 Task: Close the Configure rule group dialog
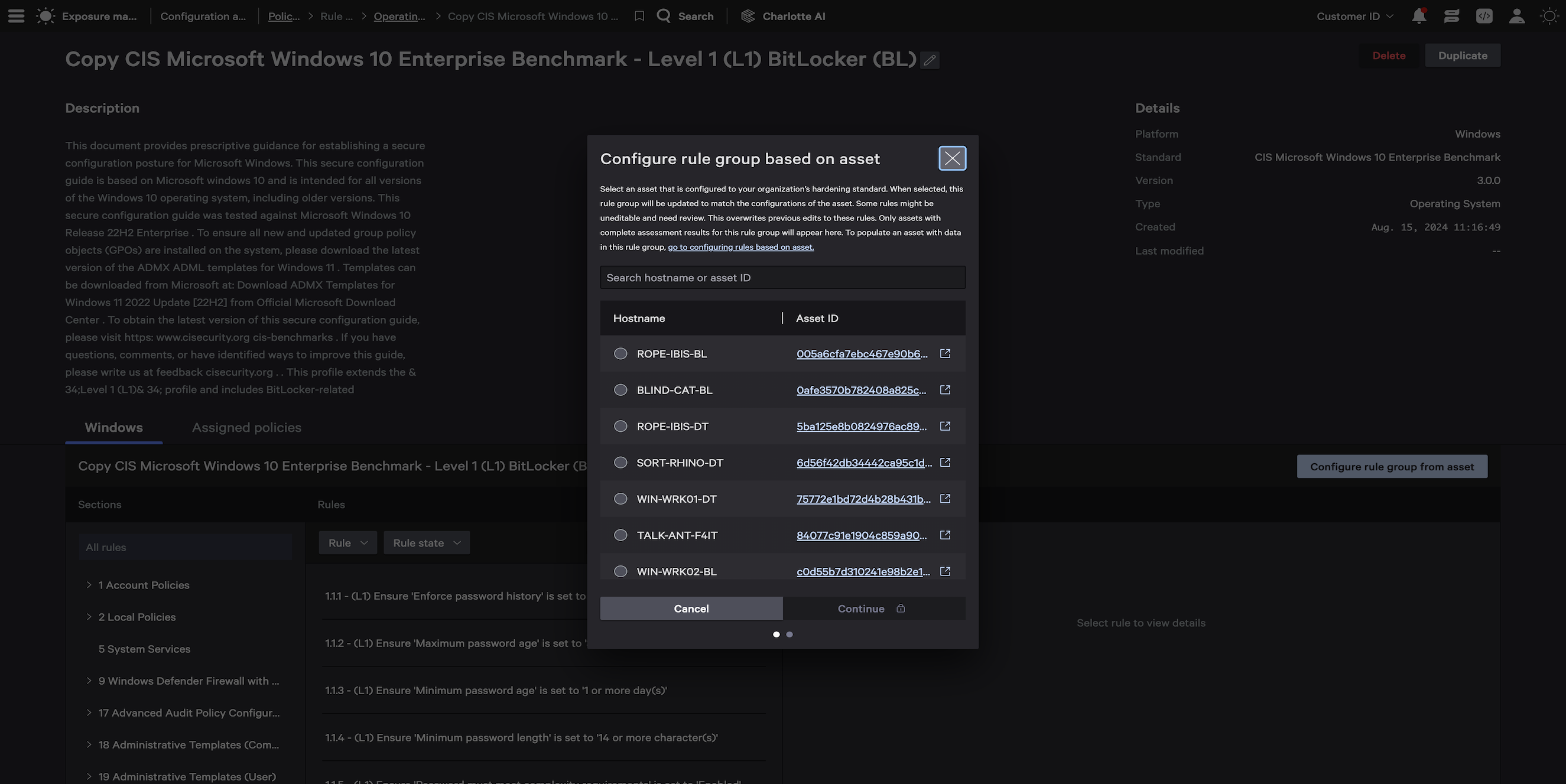(952, 158)
